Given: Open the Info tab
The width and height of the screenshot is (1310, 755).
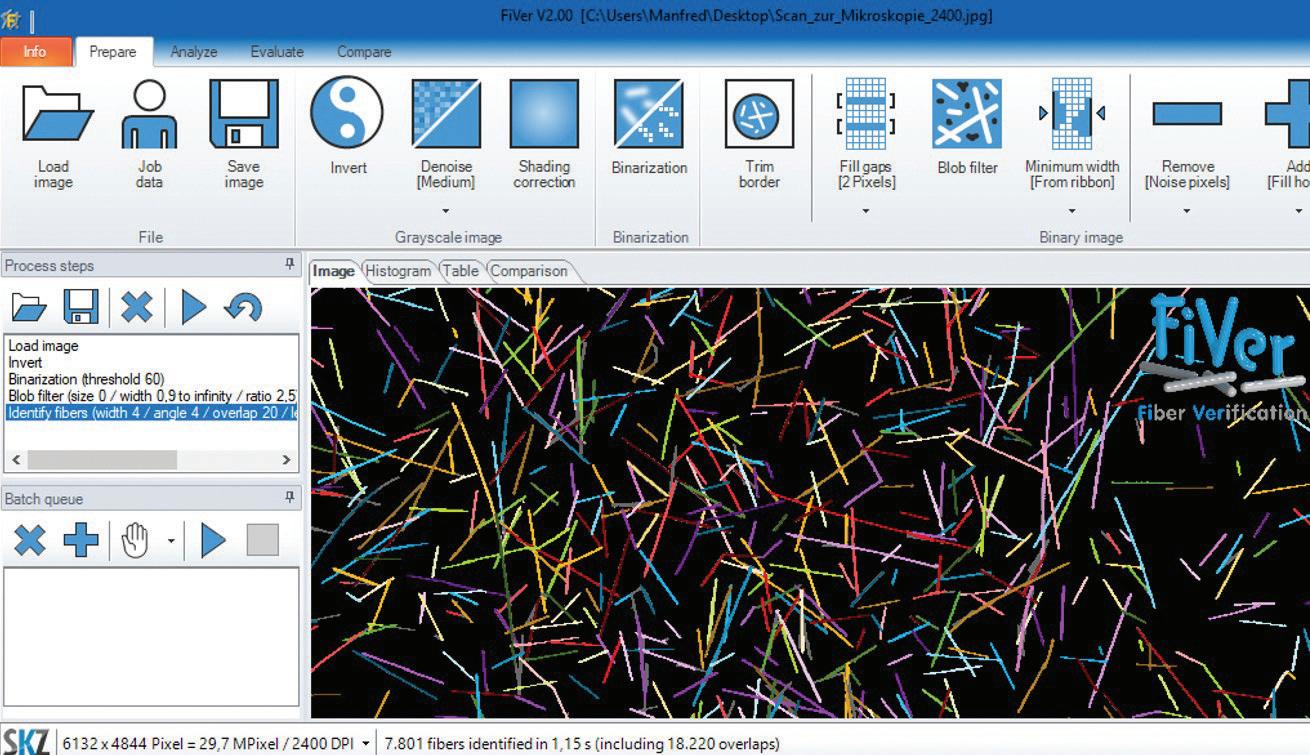Looking at the screenshot, I should point(35,51).
